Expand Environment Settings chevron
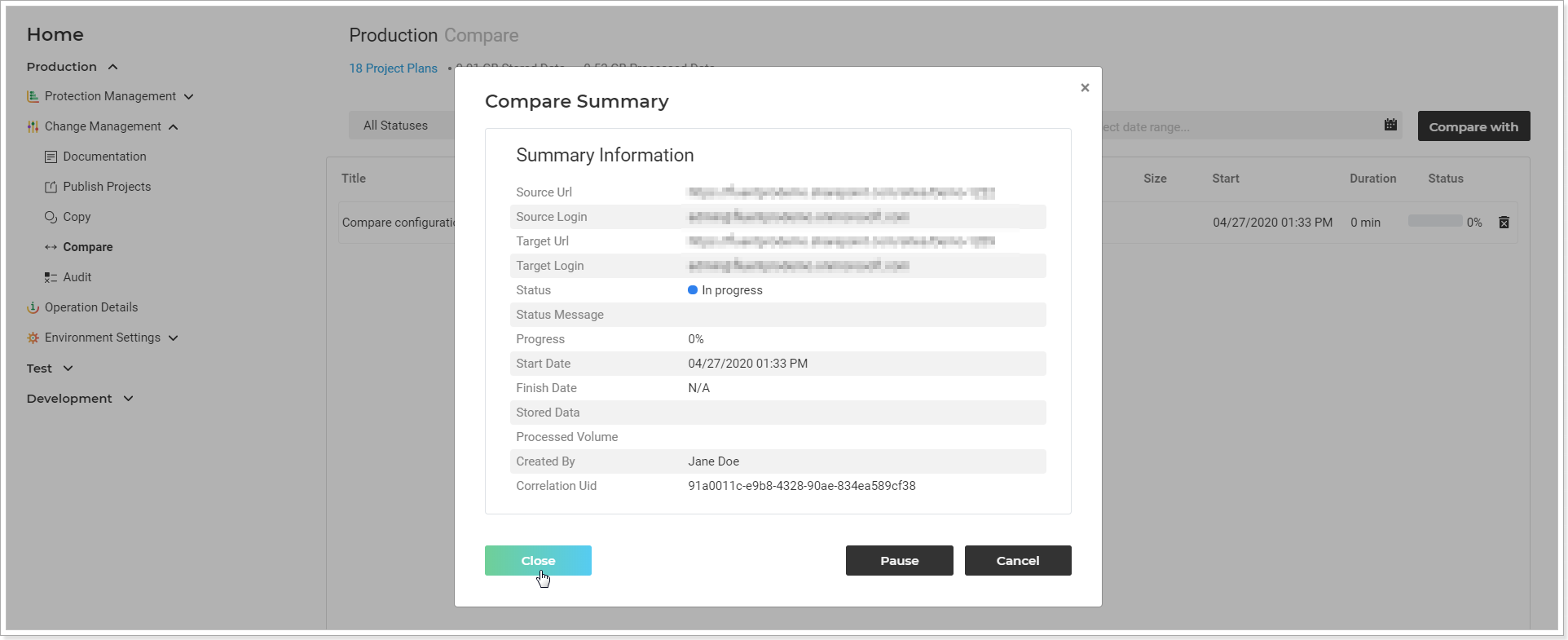Viewport: 1568px width, 640px height. [173, 338]
